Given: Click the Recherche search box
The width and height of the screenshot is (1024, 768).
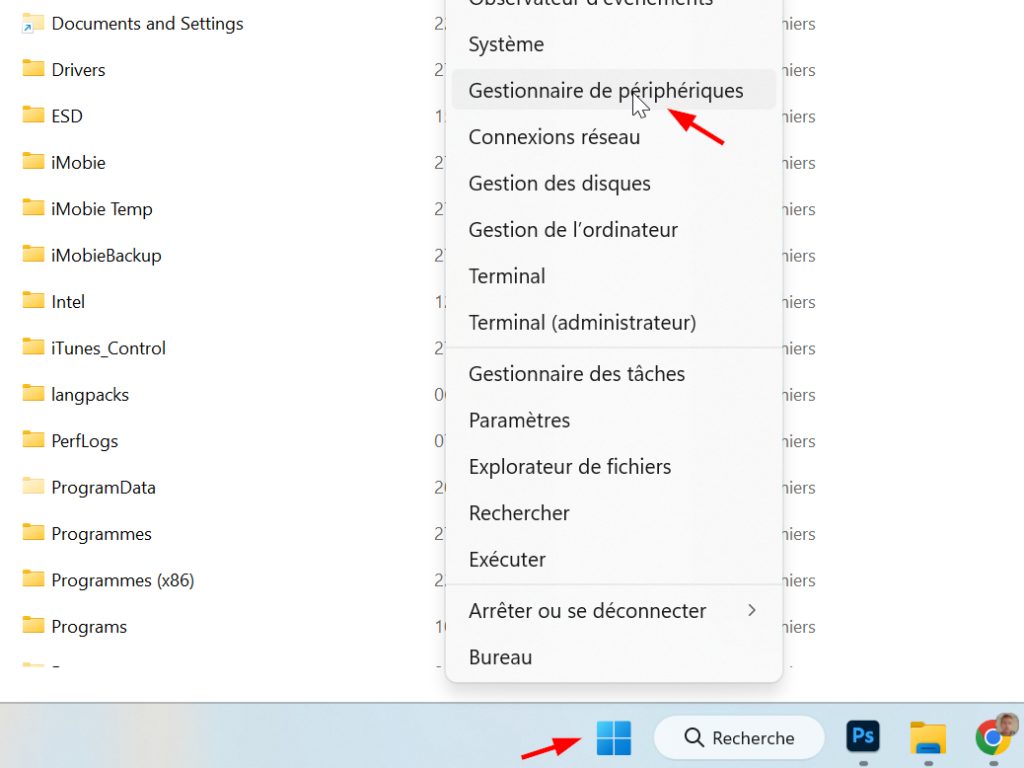Looking at the screenshot, I should (739, 738).
